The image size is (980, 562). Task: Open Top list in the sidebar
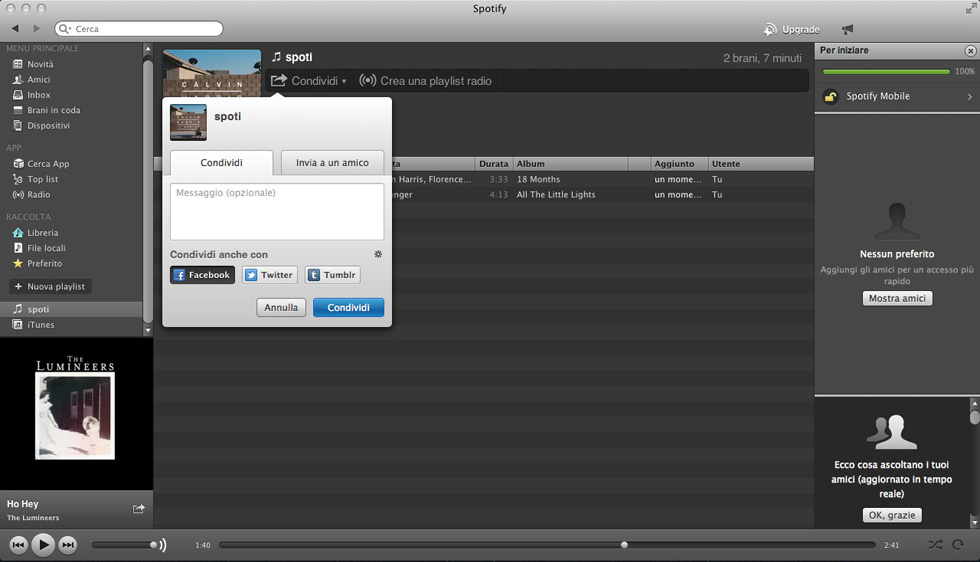(42, 179)
